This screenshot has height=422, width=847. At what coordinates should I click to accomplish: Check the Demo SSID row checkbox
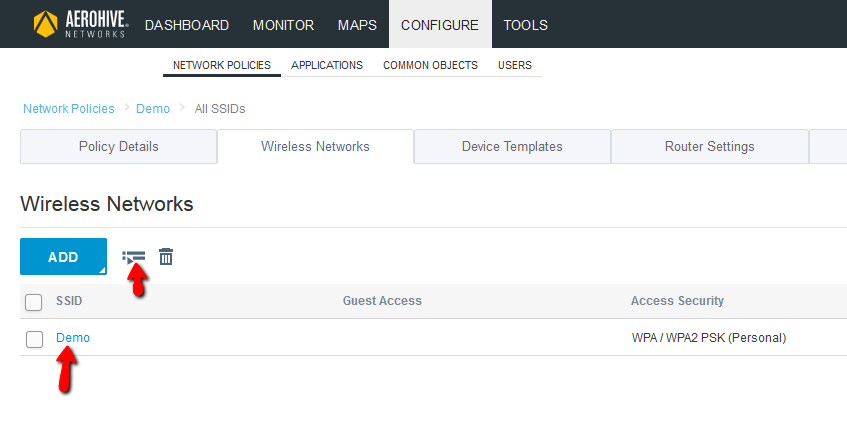[x=34, y=339]
